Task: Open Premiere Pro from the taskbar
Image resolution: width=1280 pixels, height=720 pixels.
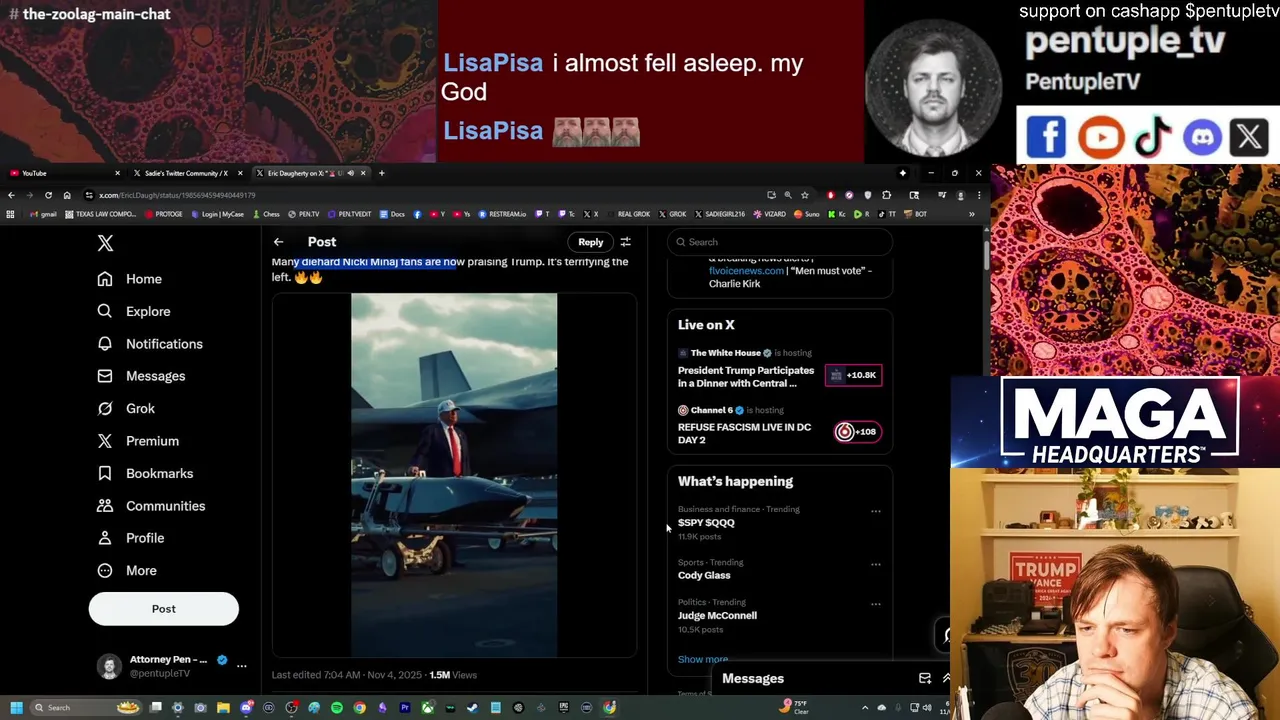Action: click(x=405, y=708)
